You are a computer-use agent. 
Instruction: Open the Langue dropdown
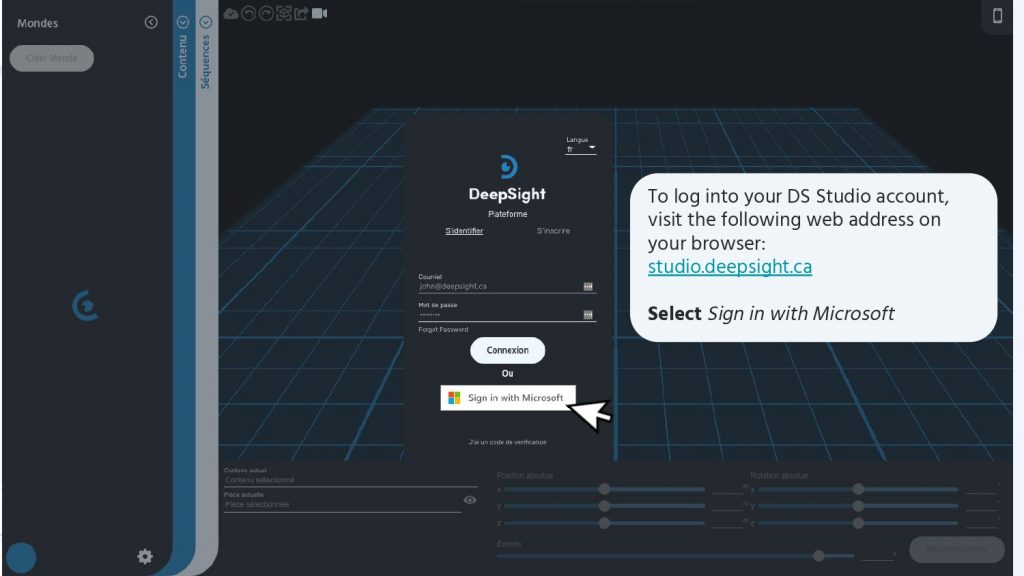tap(581, 148)
